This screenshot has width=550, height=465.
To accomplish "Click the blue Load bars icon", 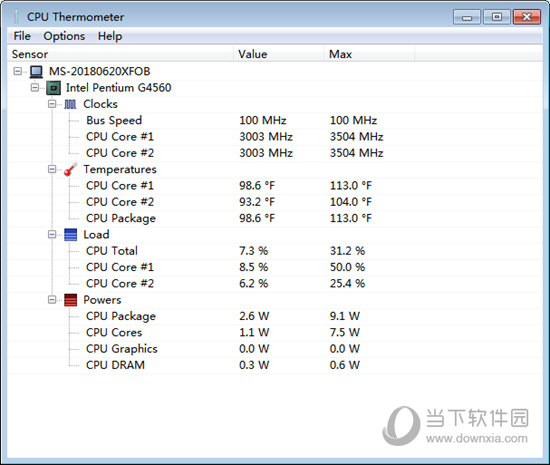I will 71,235.
